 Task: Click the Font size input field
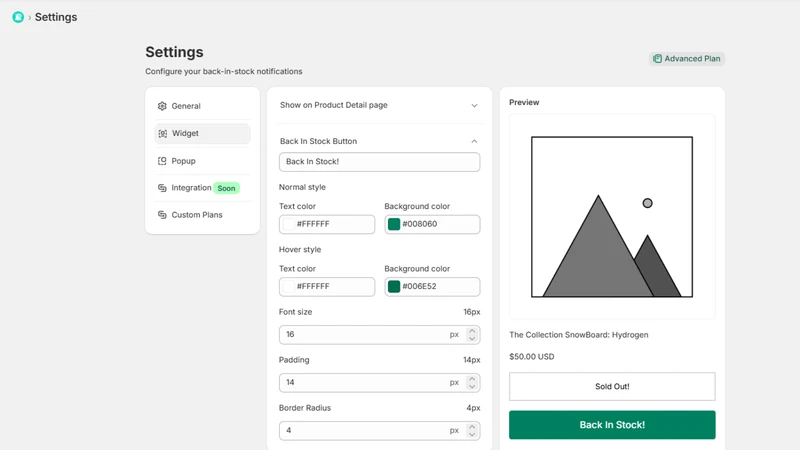coord(379,335)
